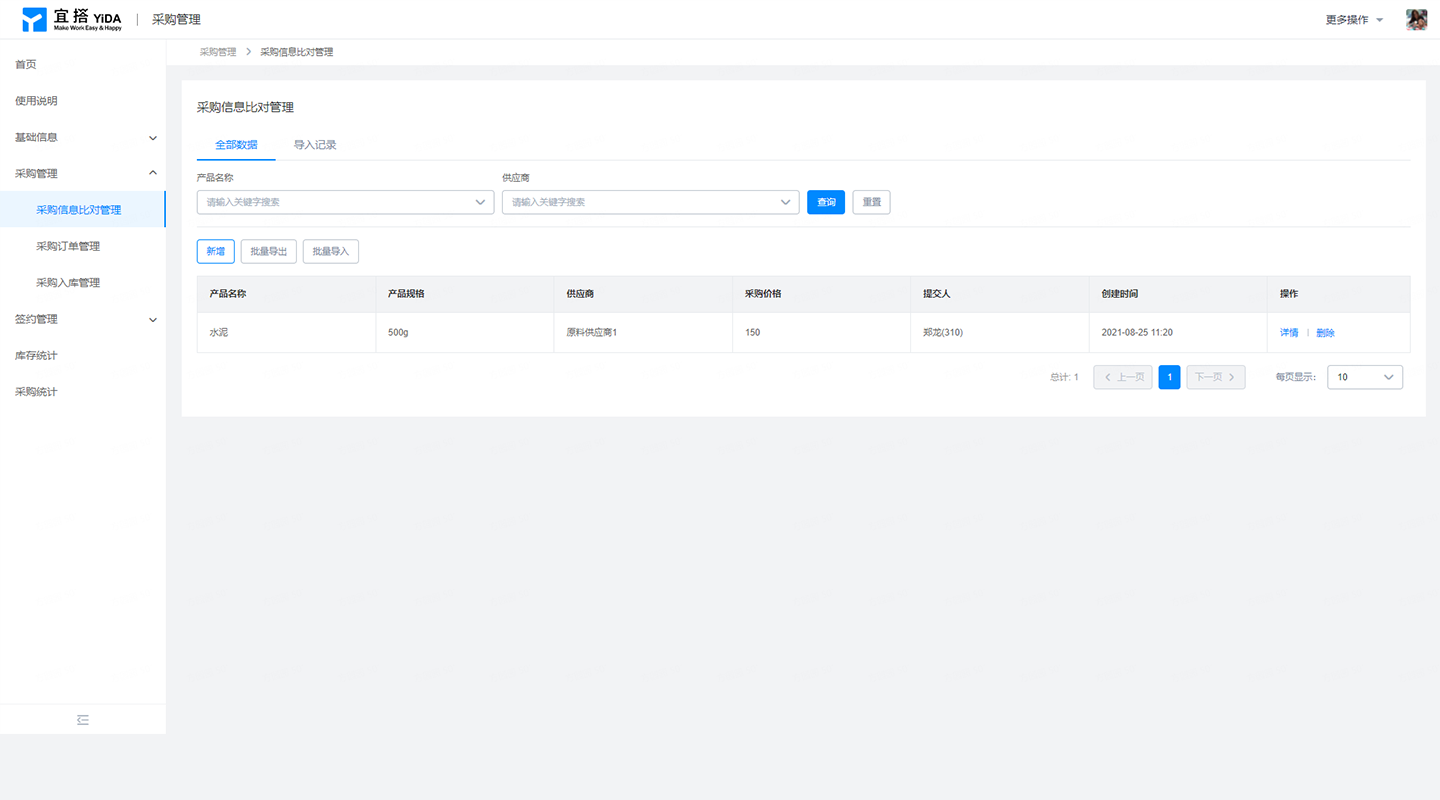Click the 批量导出 button
The height and width of the screenshot is (800, 1440).
click(x=269, y=251)
